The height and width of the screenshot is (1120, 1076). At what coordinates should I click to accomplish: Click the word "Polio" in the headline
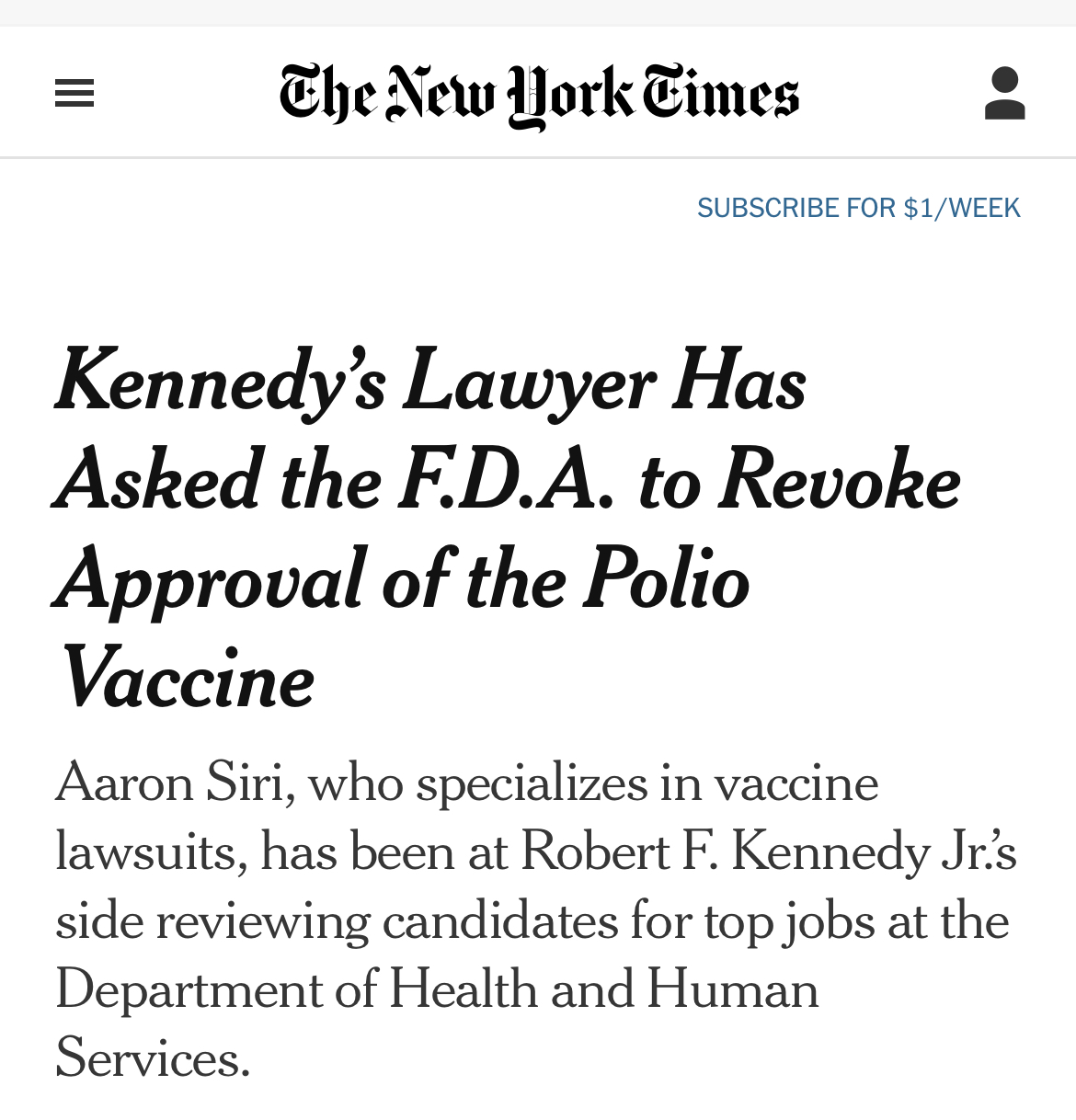[x=667, y=579]
